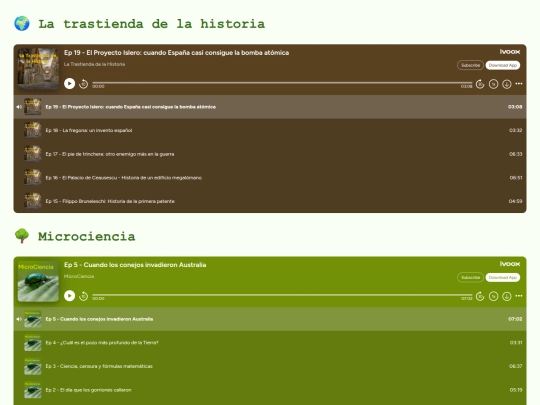Image resolution: width=540 pixels, height=405 pixels.
Task: Click speaker icon on Ep 5 row
Action: (x=19, y=319)
